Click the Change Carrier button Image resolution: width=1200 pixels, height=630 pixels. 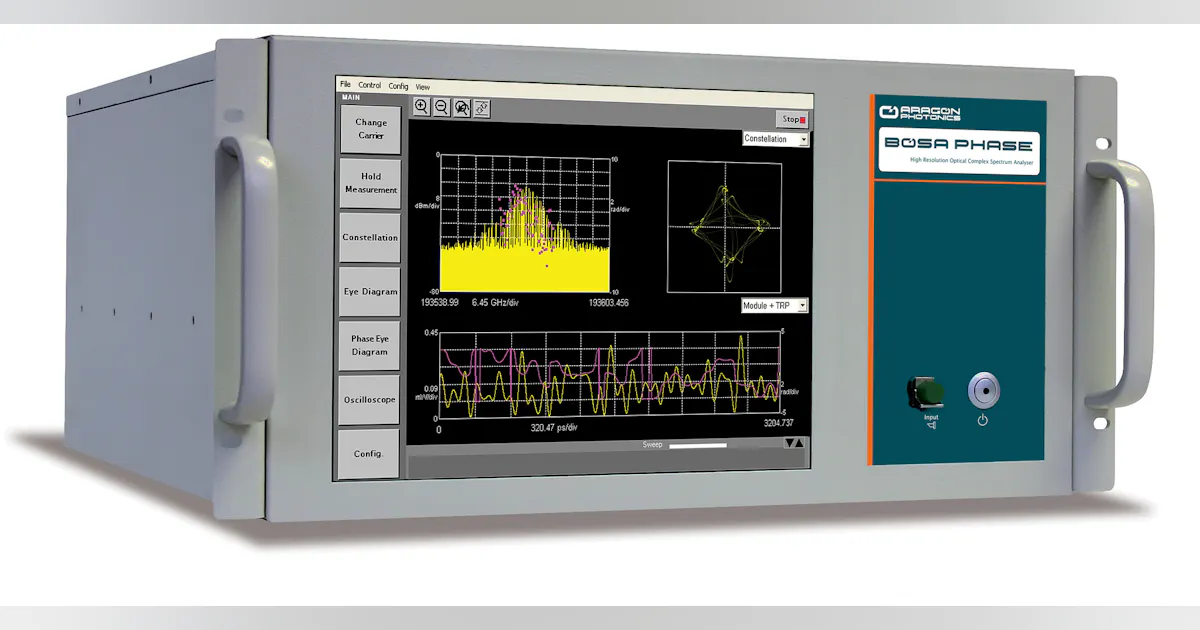click(370, 129)
